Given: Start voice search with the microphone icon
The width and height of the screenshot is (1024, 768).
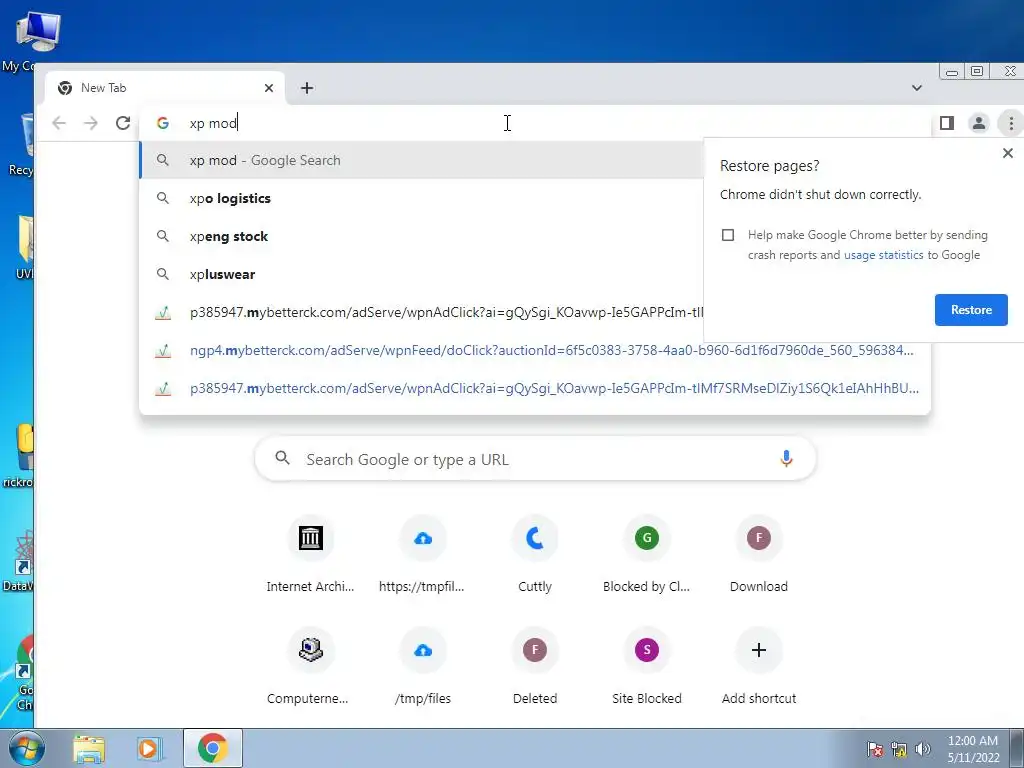Looking at the screenshot, I should [x=786, y=459].
